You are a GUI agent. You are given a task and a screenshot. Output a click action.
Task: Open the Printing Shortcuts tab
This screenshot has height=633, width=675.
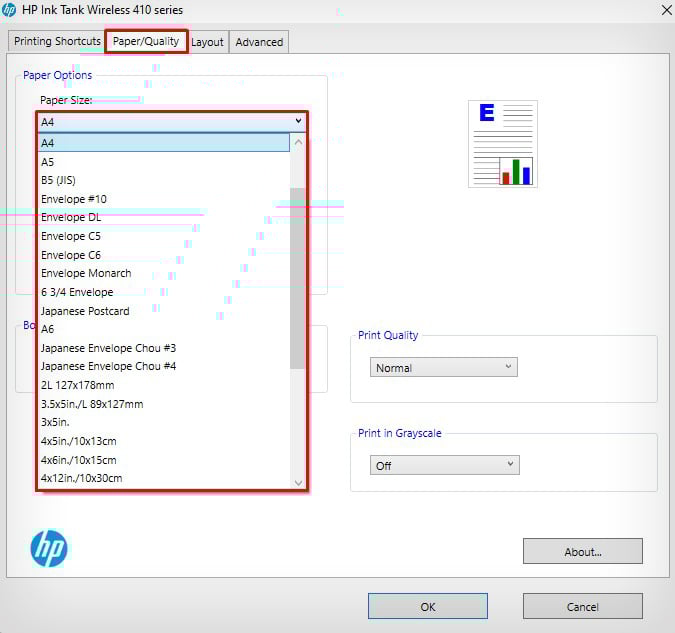point(57,41)
